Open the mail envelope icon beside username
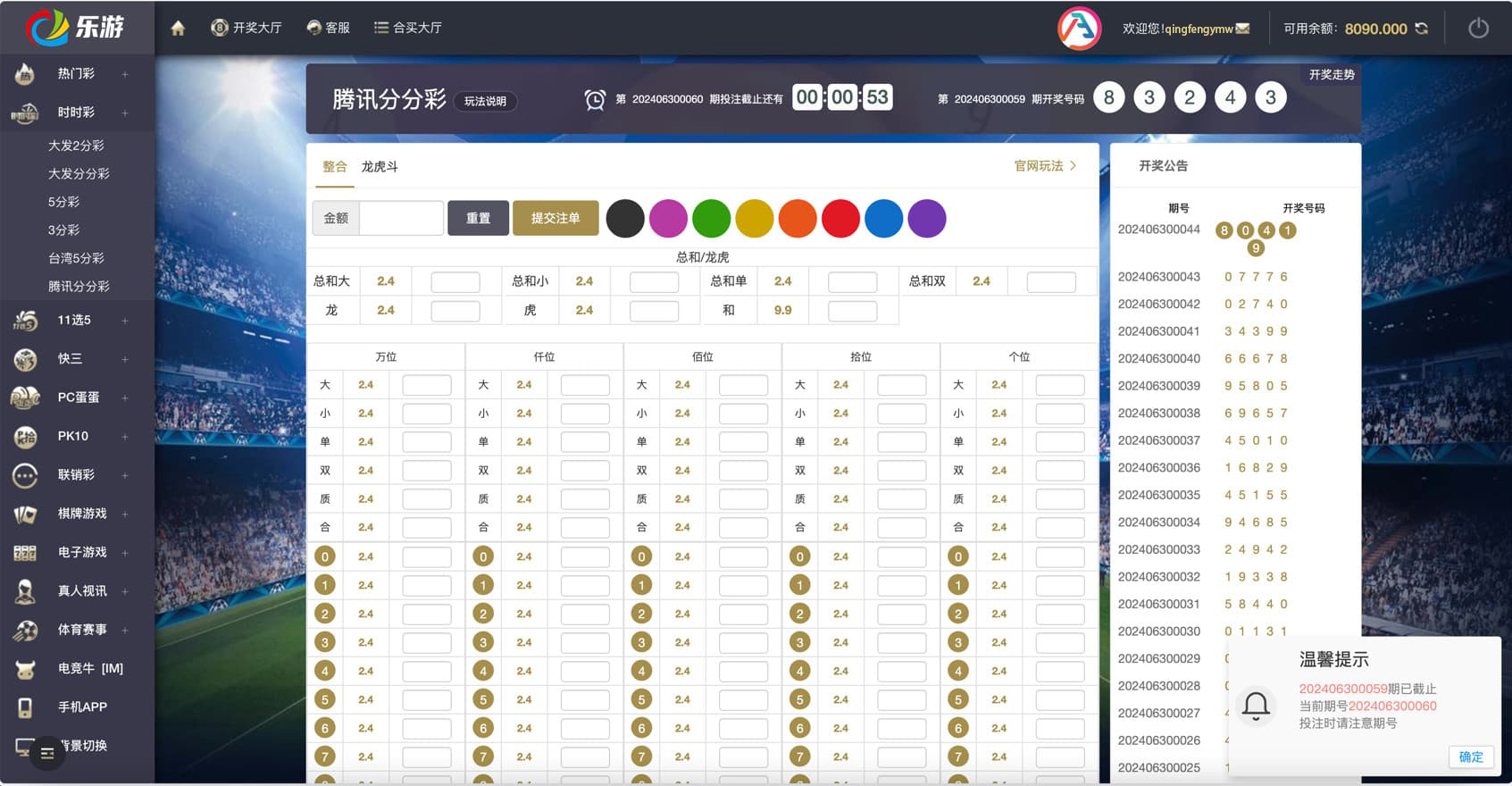 1242,29
